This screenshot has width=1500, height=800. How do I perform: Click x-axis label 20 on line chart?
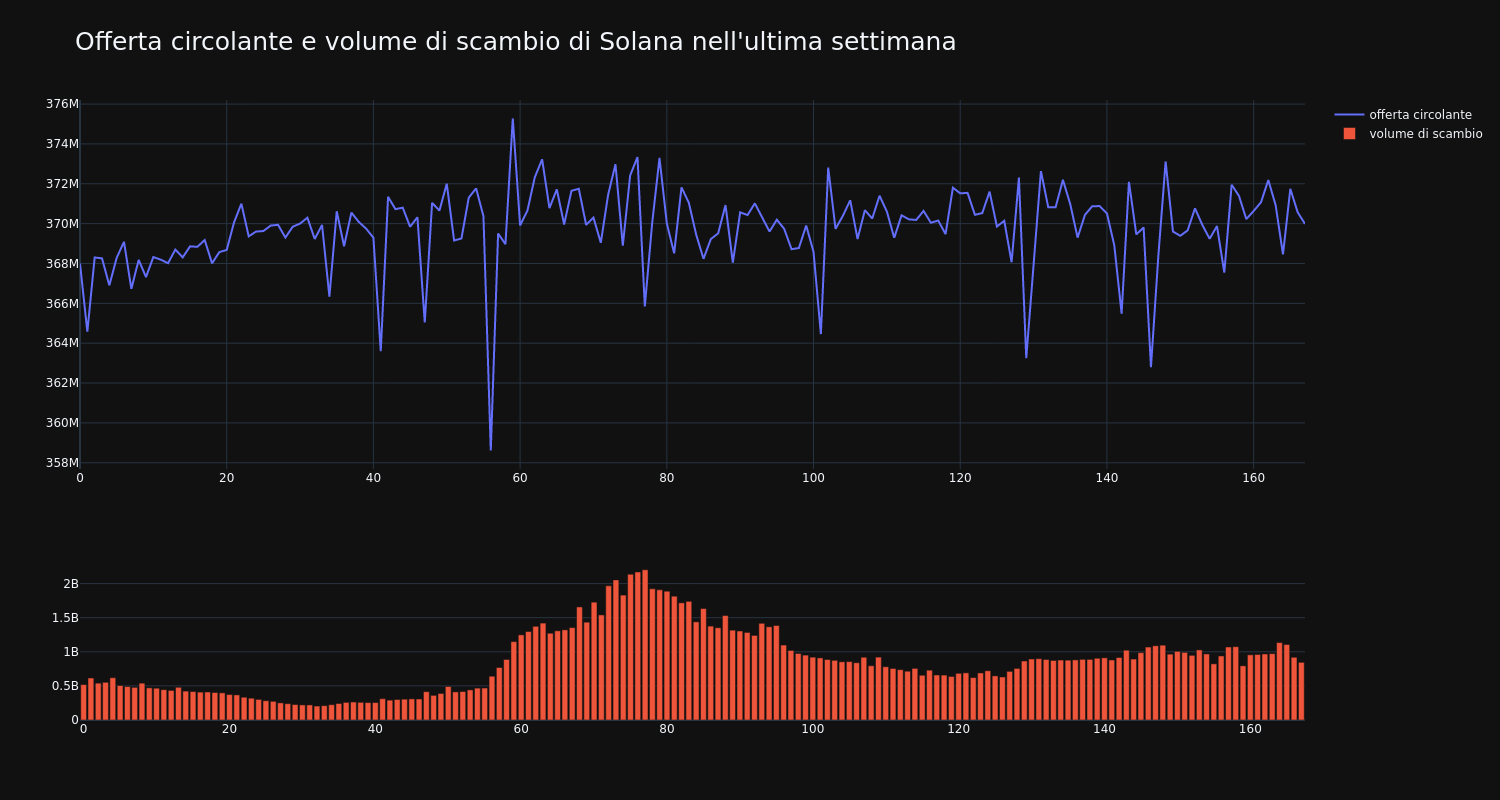pos(226,478)
